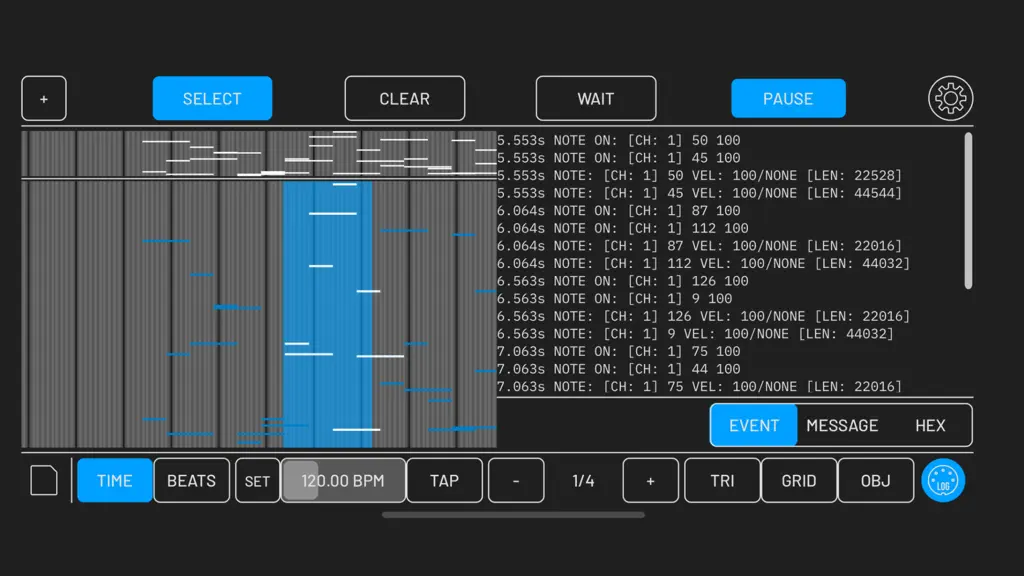Toggle the SELECT mode button

[x=212, y=99]
